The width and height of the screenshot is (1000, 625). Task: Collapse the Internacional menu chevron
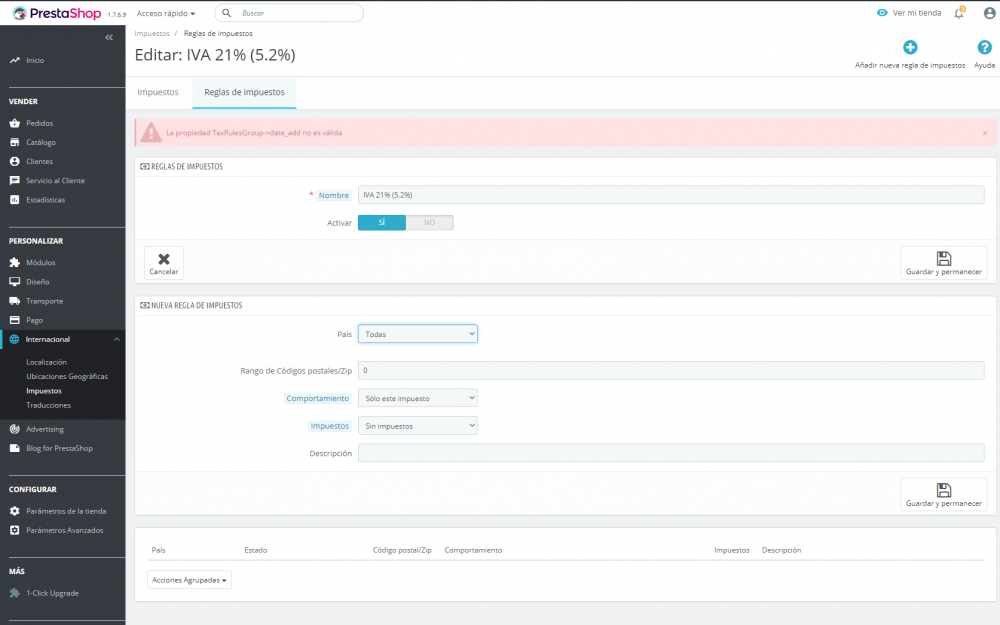pyautogui.click(x=117, y=339)
